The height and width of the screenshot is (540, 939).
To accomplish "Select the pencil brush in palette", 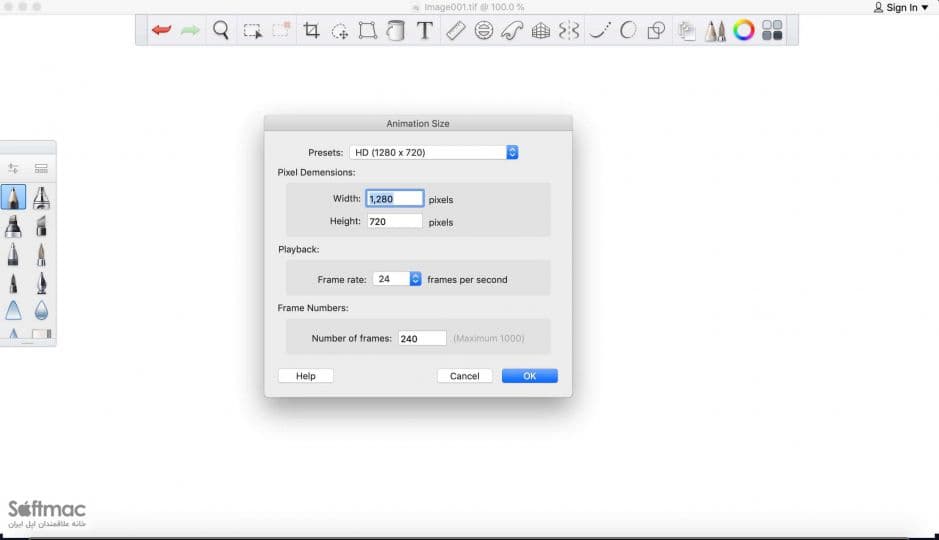I will tap(13, 197).
